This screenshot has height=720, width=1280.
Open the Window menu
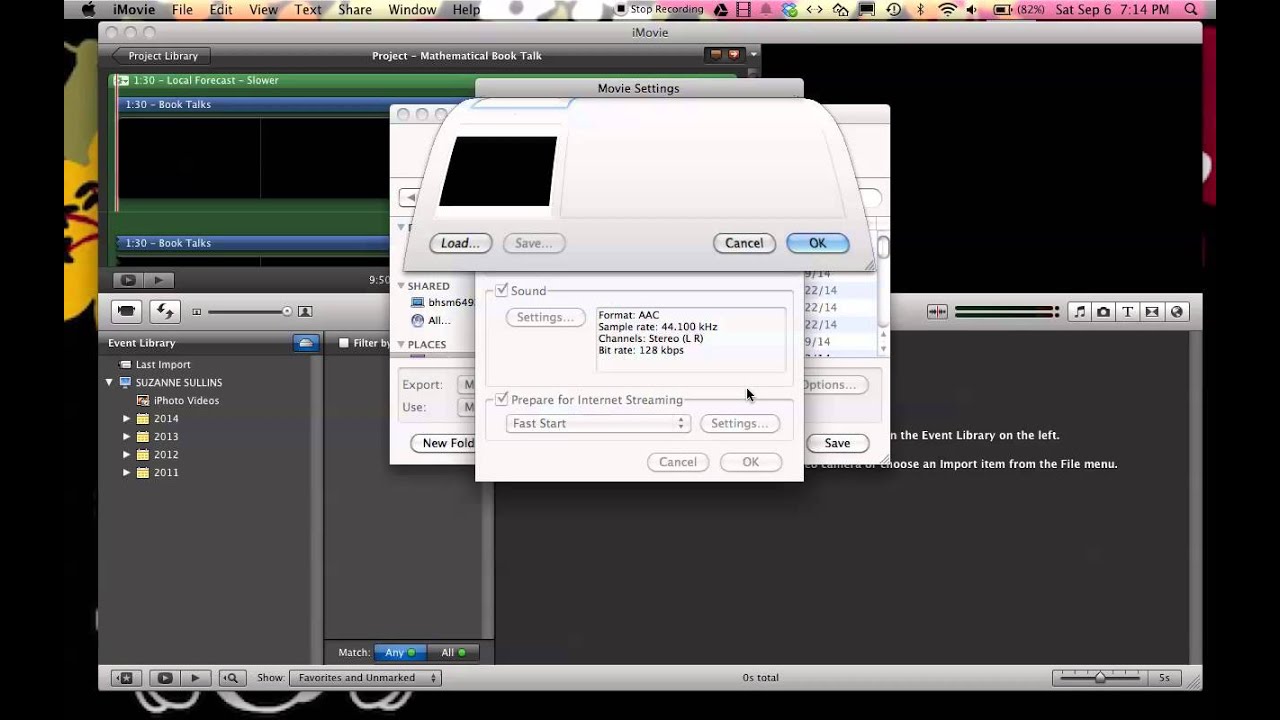pos(411,9)
